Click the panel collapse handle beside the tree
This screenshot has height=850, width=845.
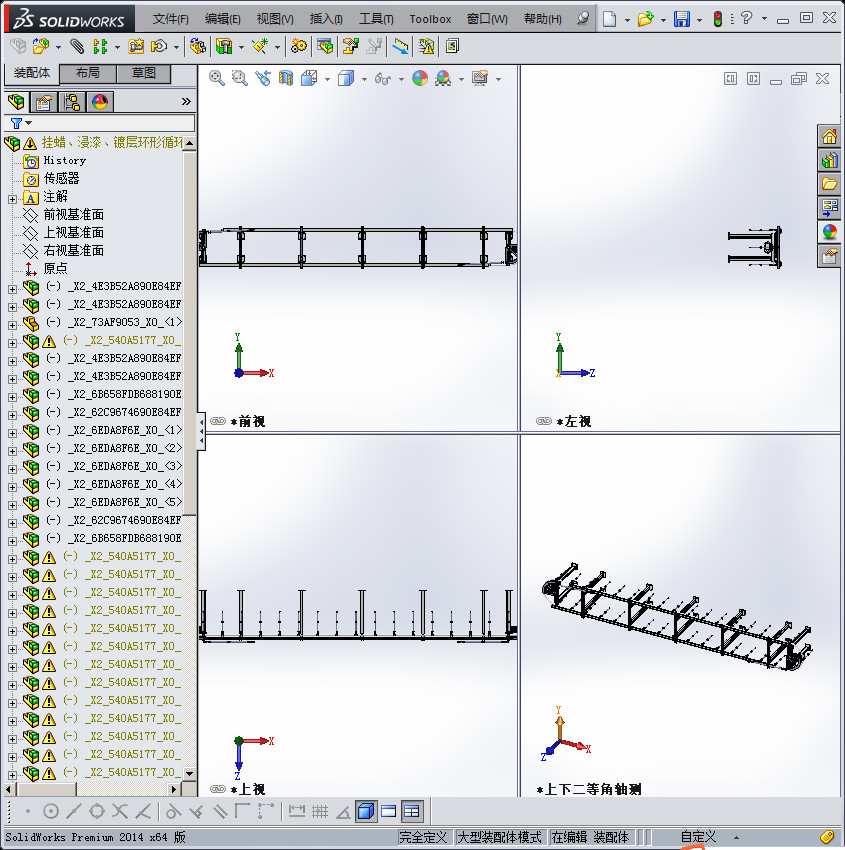[x=202, y=431]
